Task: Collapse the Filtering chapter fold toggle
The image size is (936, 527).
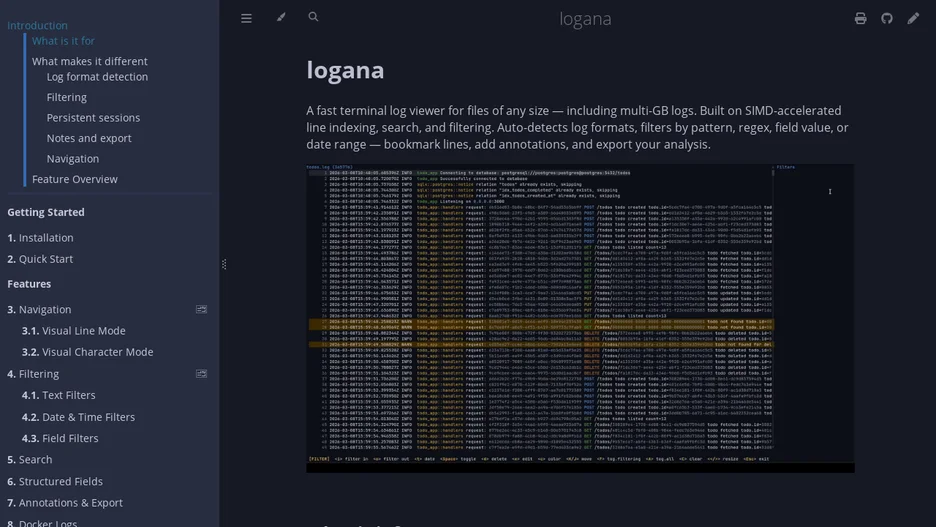Action: pos(201,374)
